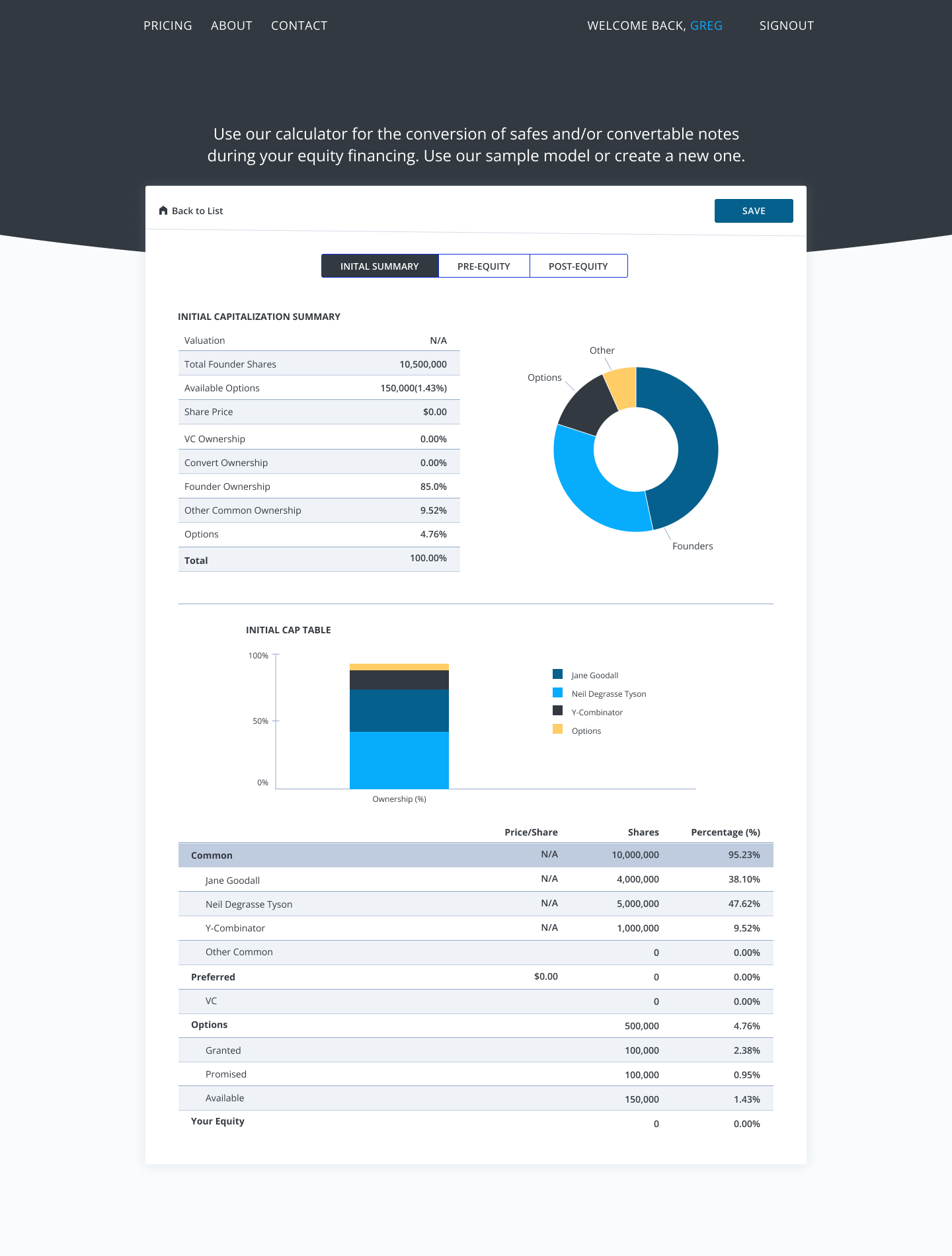952x1256 pixels.
Task: Switch to the PRE-EQUITY tab
Action: (484, 266)
